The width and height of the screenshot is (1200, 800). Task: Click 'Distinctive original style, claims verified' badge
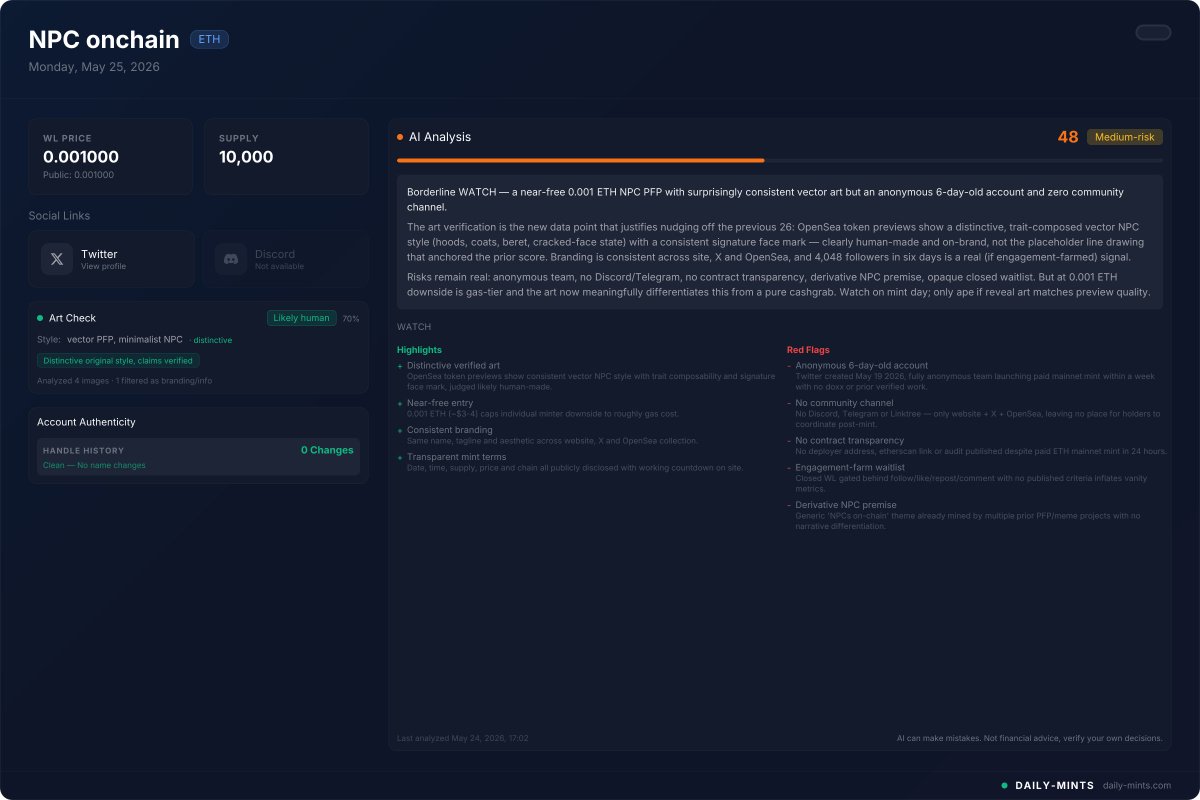click(118, 360)
